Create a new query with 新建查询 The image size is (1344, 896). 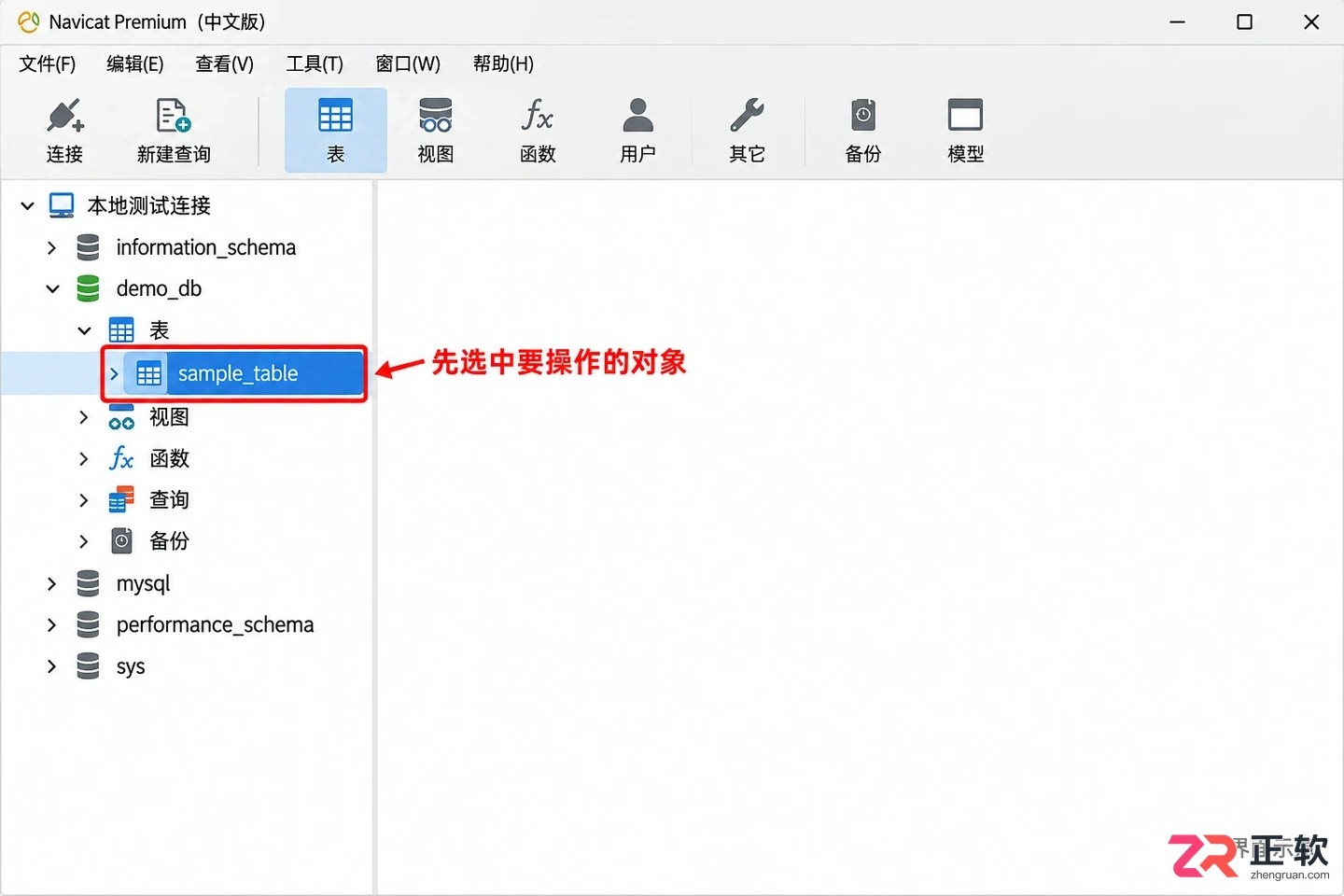coord(174,131)
